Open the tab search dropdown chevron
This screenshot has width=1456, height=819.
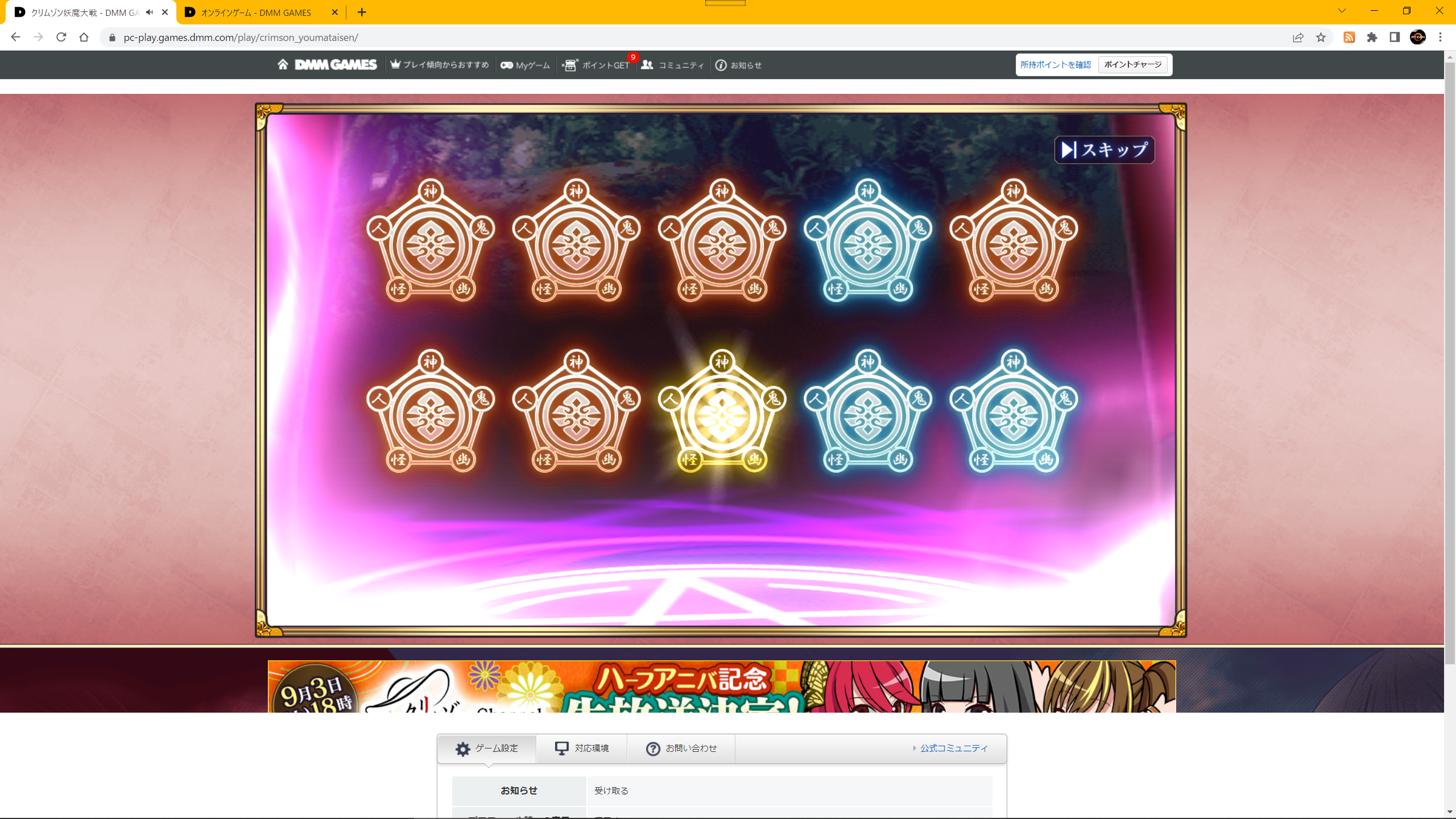pos(1342,11)
